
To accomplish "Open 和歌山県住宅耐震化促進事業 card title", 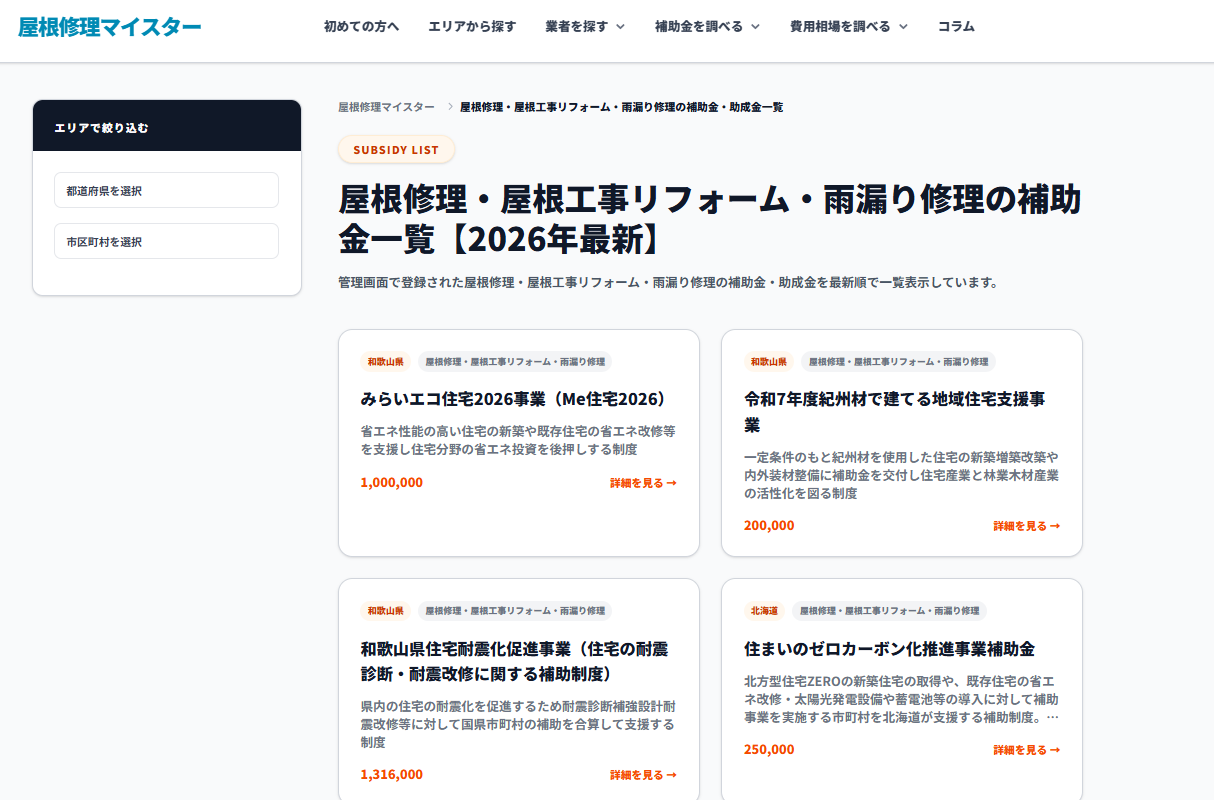I will pyautogui.click(x=514, y=661).
